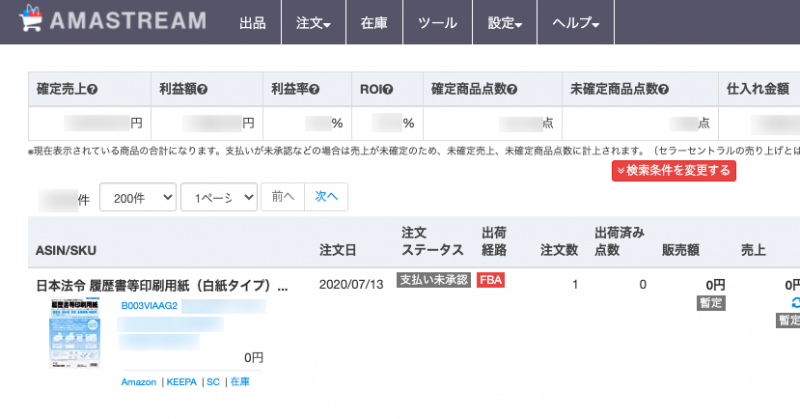Viewport: 800px width, 419px height.
Task: Click the 支払い未承認 status badge
Action: point(433,280)
